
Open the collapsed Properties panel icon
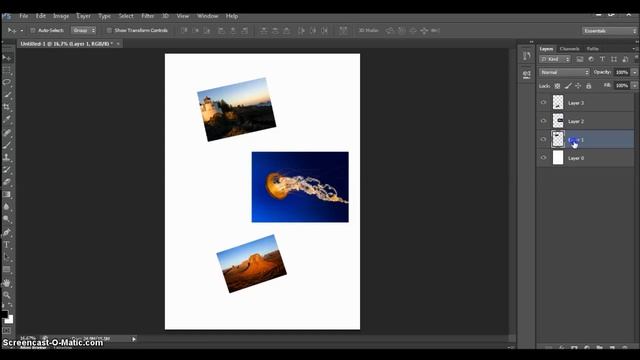click(527, 74)
